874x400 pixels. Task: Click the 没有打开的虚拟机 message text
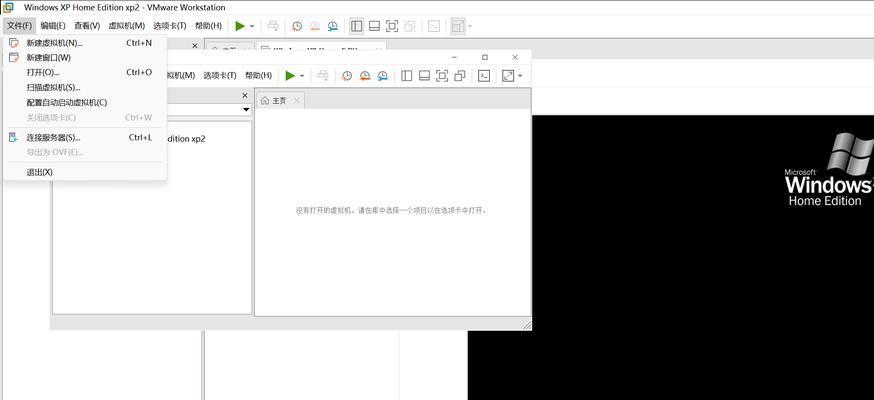point(391,211)
